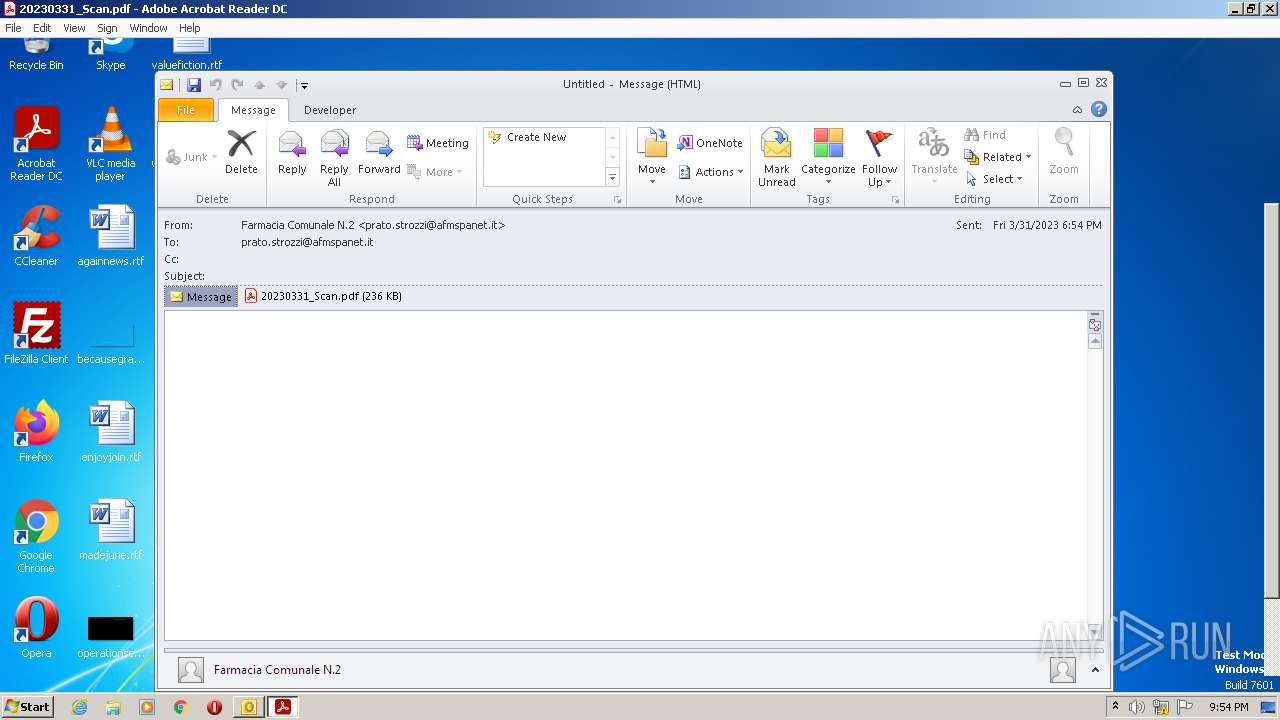Expand the Quick Steps gallery

pyautogui.click(x=613, y=177)
